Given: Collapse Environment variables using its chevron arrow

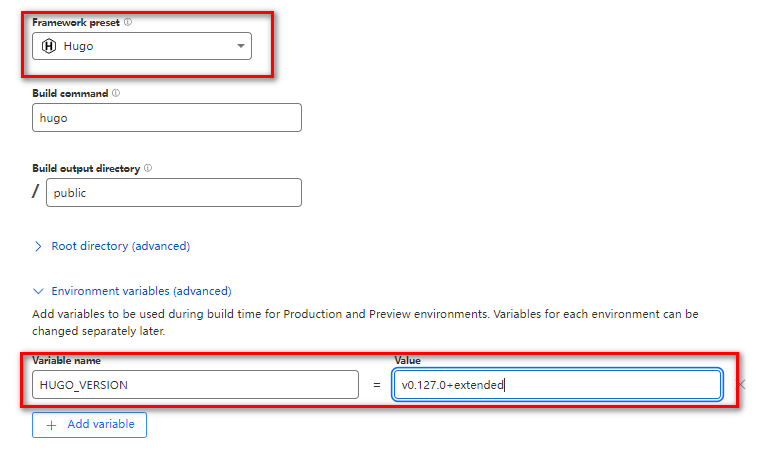Looking at the screenshot, I should 39,291.
